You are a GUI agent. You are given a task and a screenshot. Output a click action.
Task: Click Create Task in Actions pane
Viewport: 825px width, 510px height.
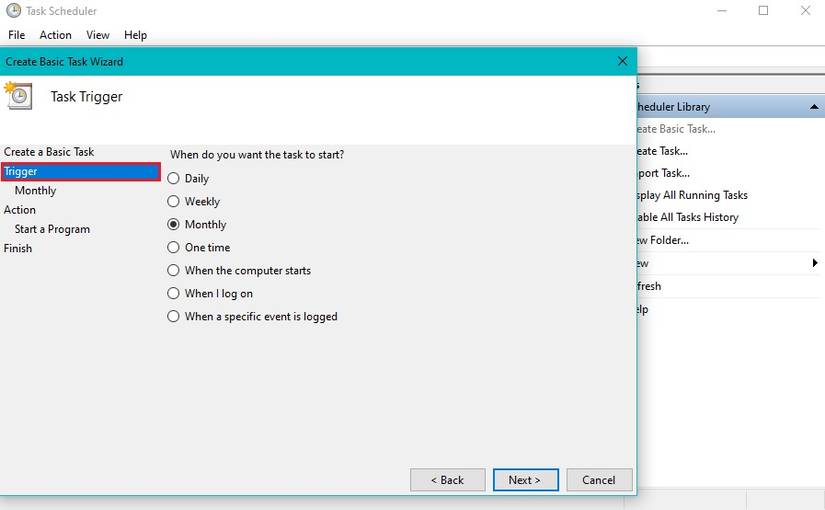pos(662,151)
